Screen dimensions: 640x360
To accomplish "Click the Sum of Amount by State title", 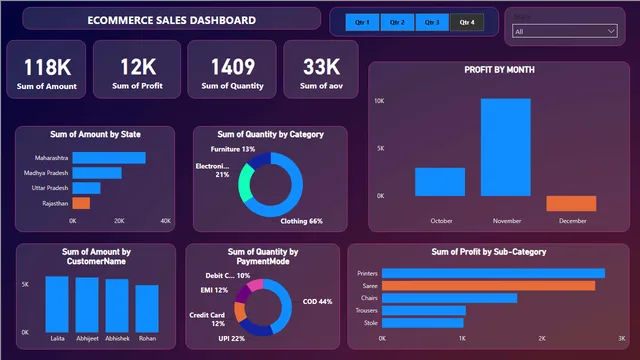I will pos(95,134).
